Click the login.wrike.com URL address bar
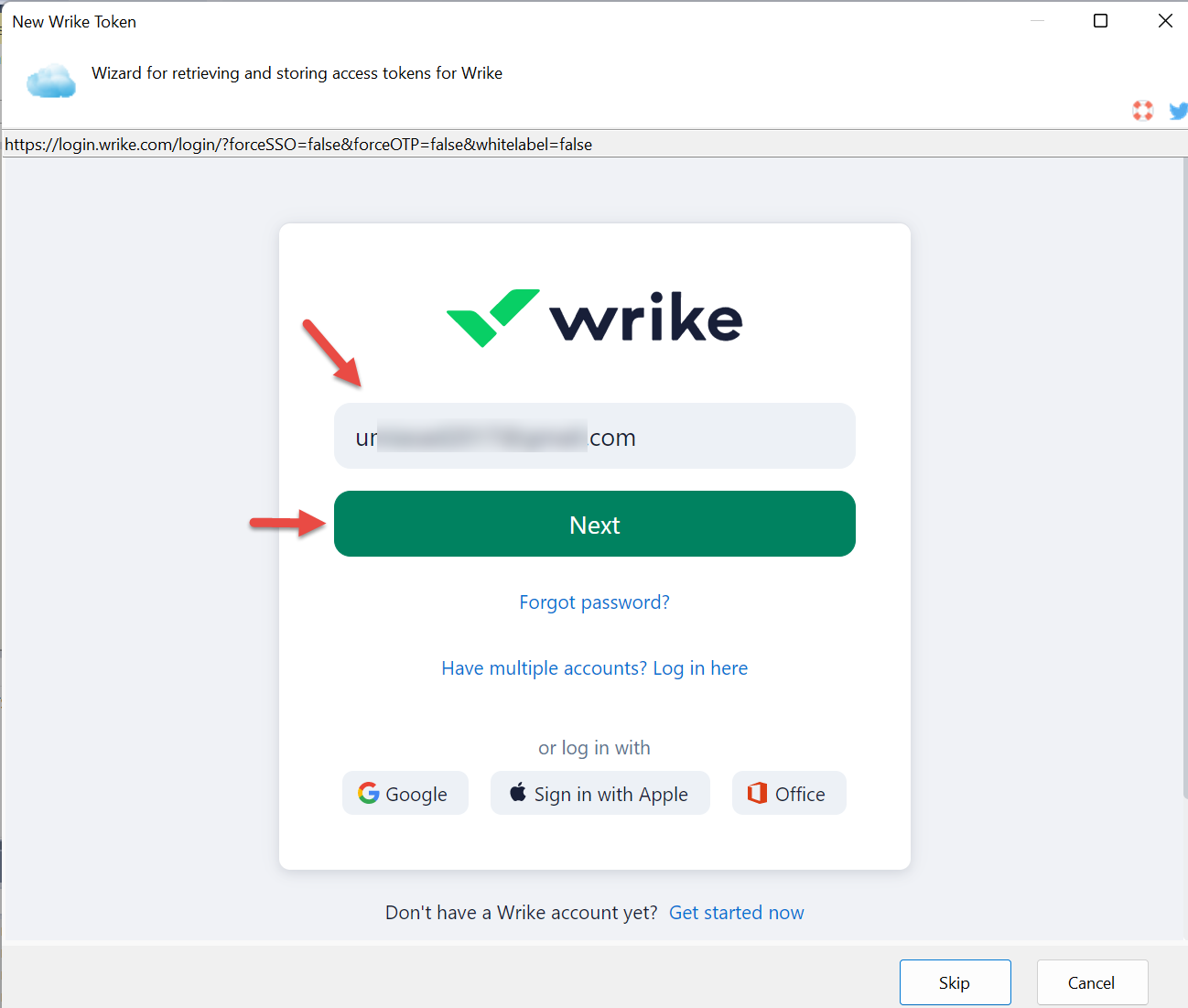This screenshot has width=1188, height=1008. (298, 145)
